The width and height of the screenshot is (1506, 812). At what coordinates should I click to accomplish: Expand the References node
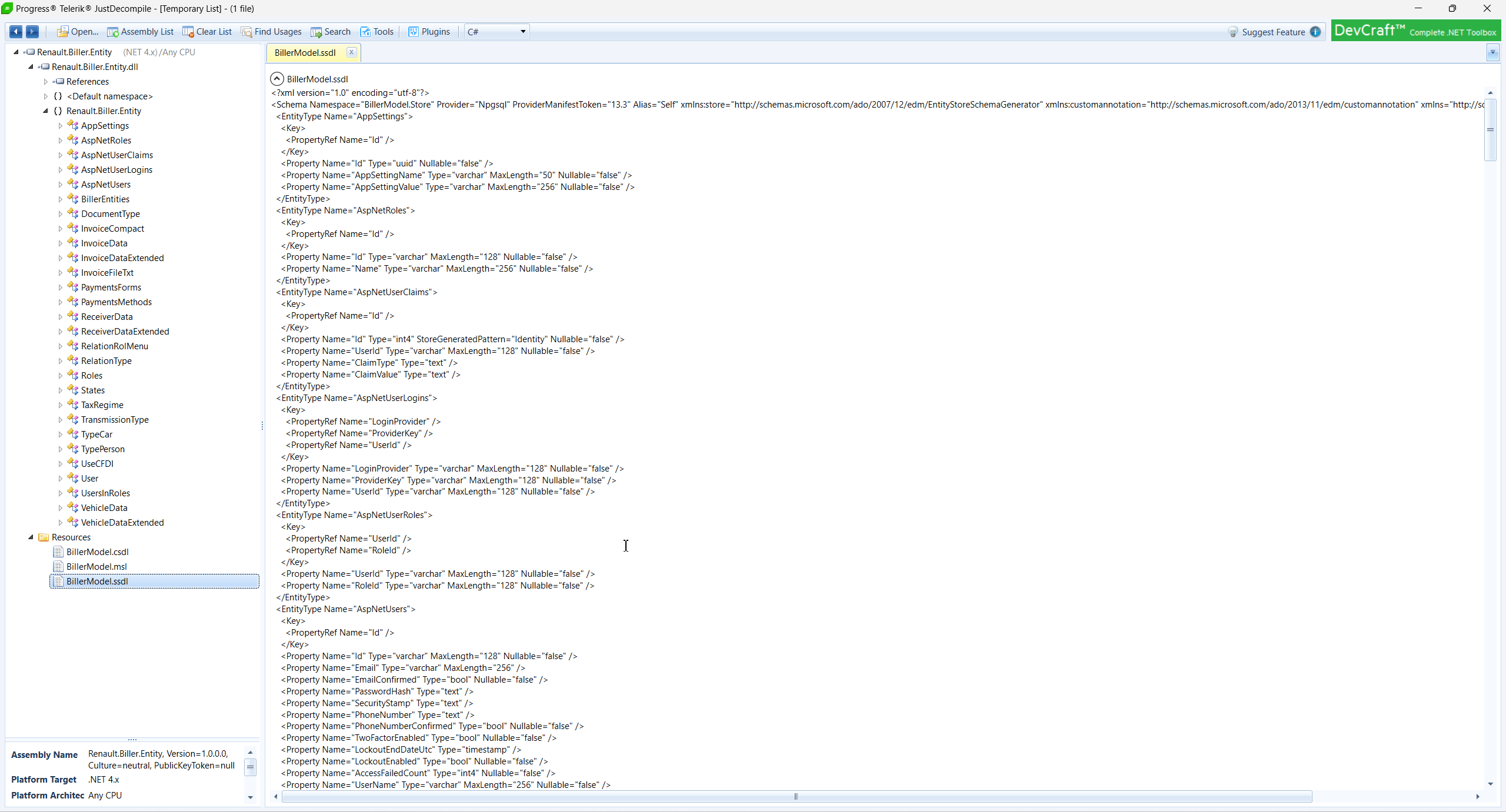(46, 81)
